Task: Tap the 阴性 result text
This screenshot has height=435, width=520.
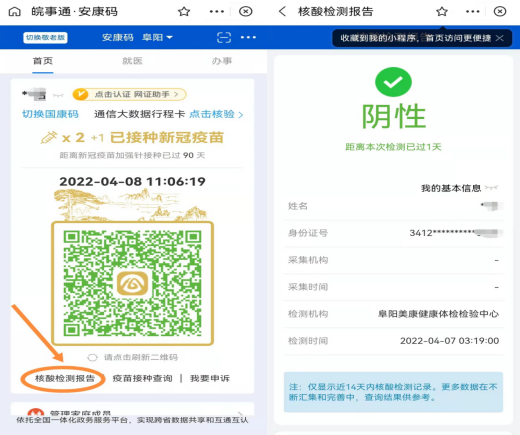Action: coord(394,116)
